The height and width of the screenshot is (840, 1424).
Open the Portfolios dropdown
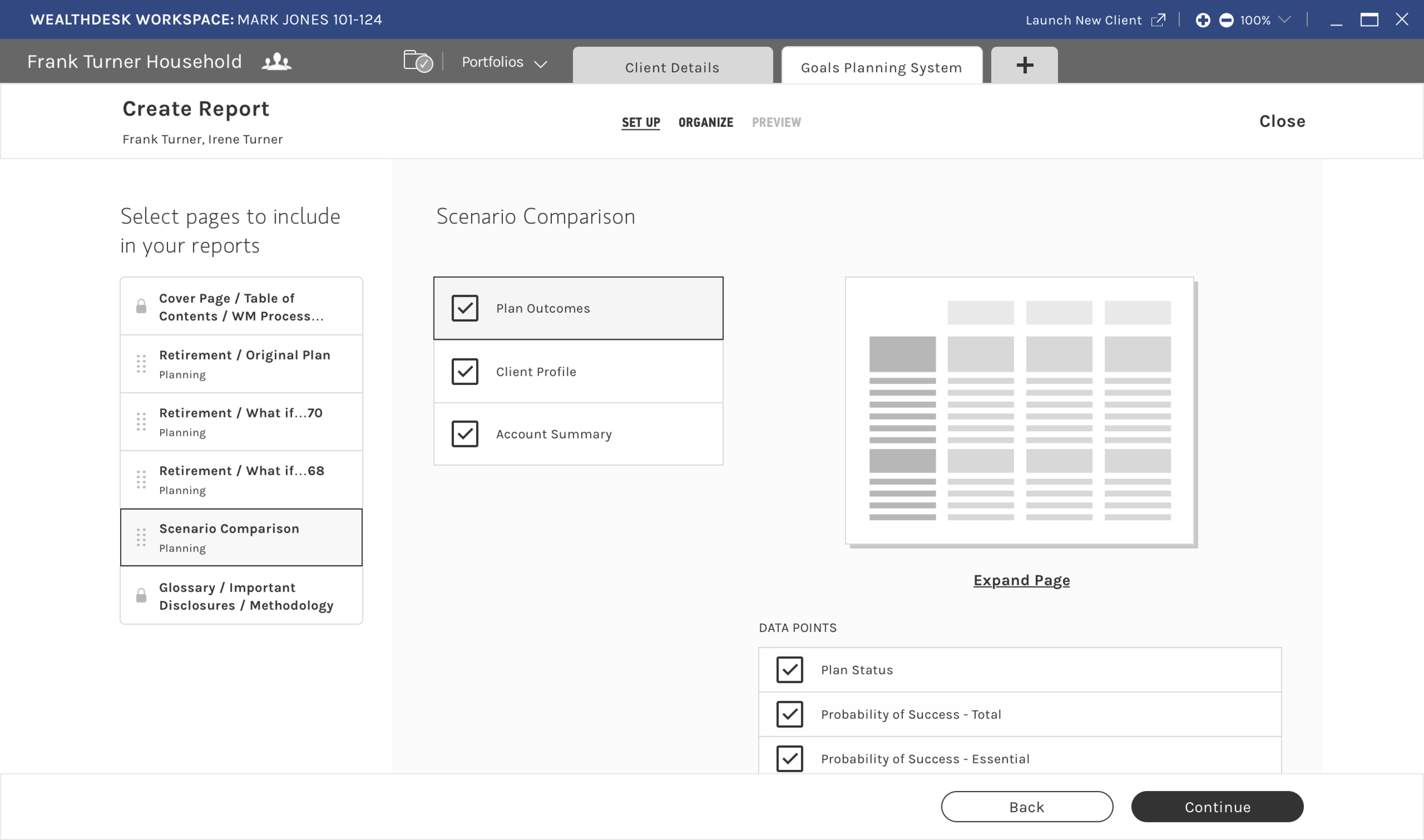click(504, 62)
